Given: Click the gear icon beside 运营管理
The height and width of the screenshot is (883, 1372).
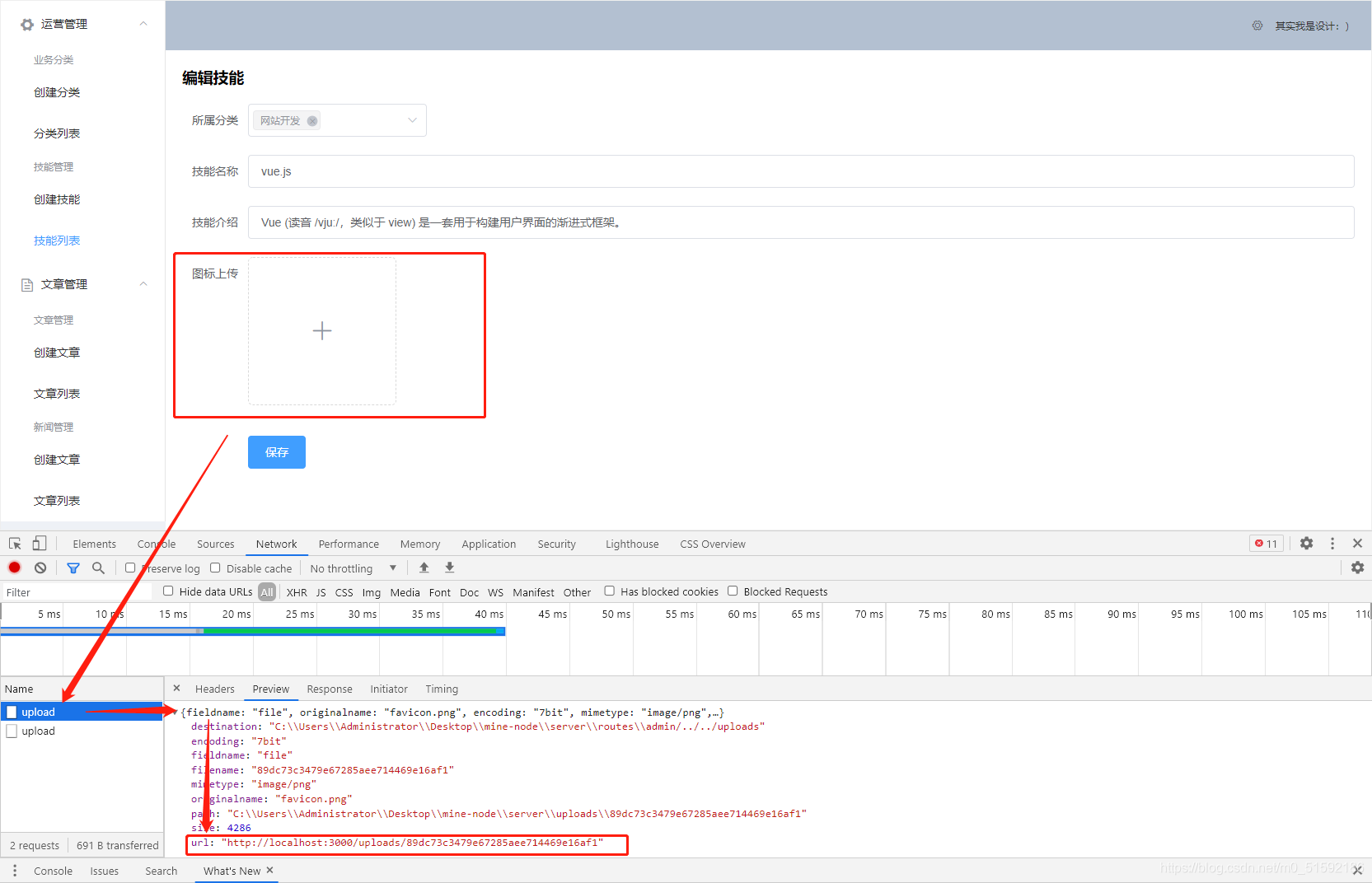Looking at the screenshot, I should (x=27, y=25).
